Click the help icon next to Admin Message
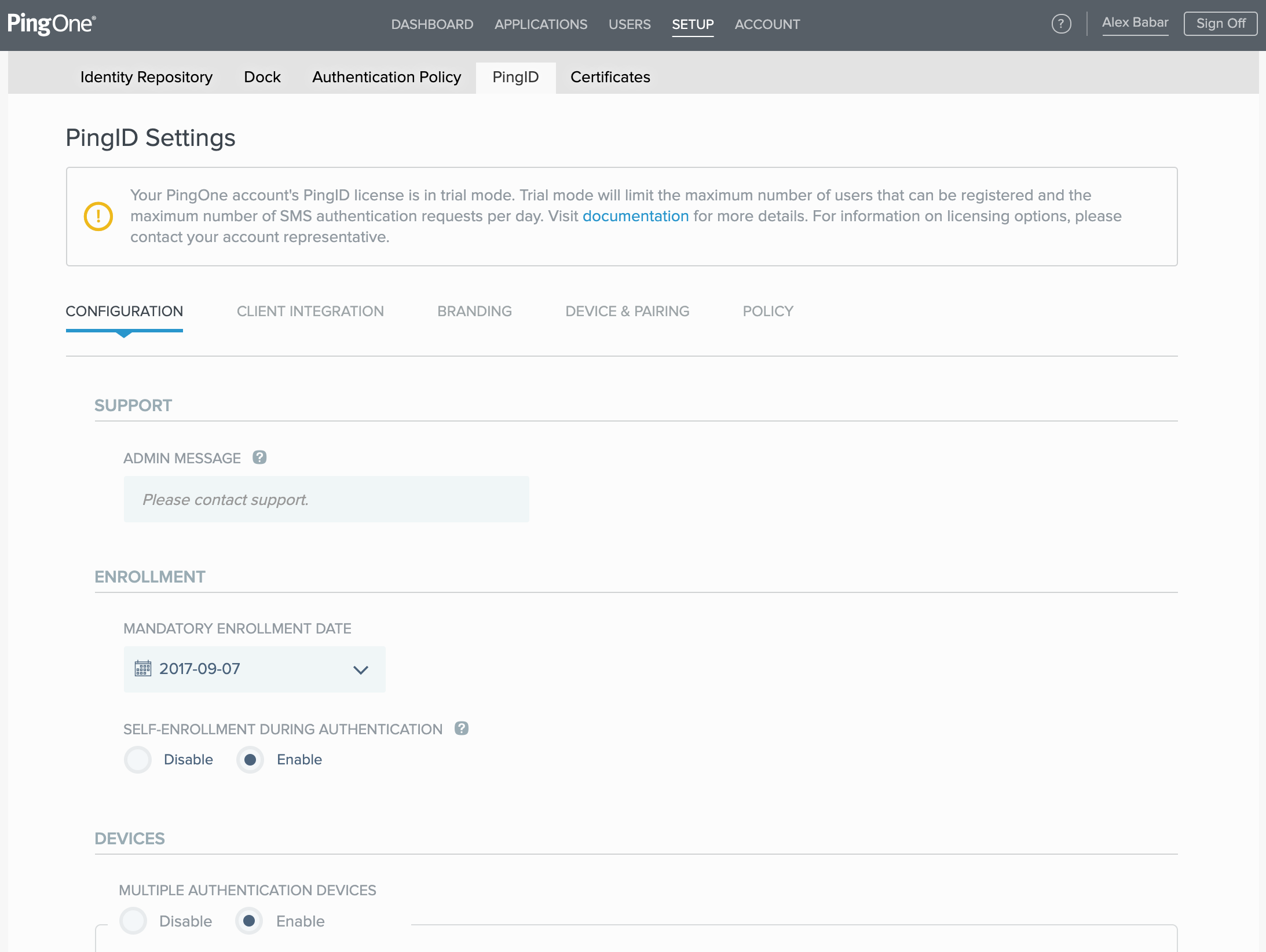 pyautogui.click(x=260, y=457)
